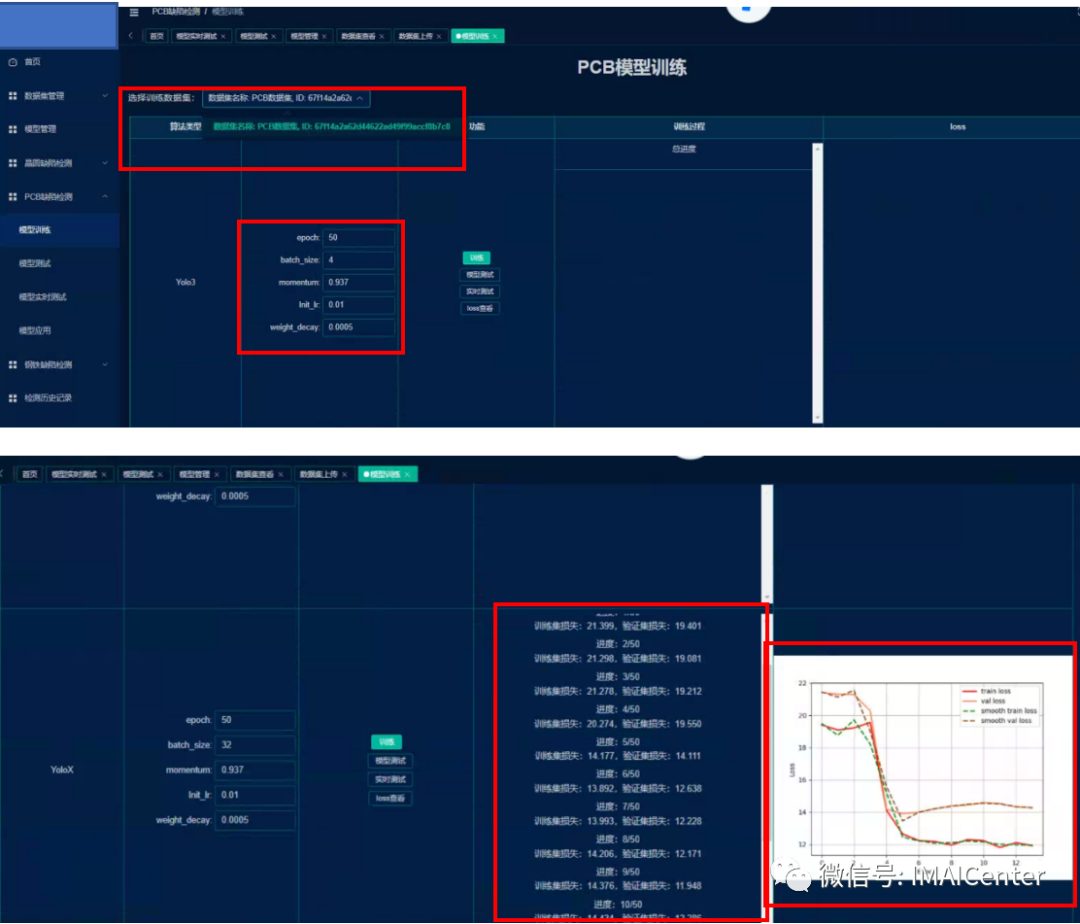Close the 模型测试 tab in upper screenshot
Screen dimensions: 1080x924
pyautogui.click(x=273, y=36)
